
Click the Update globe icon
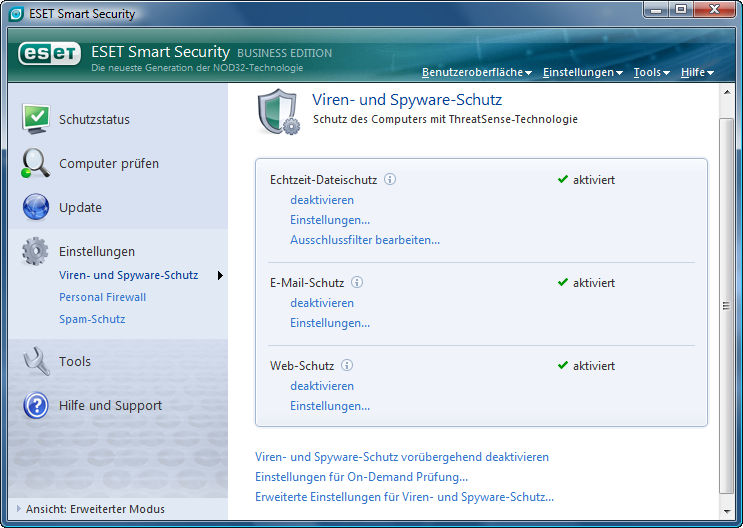(36, 207)
